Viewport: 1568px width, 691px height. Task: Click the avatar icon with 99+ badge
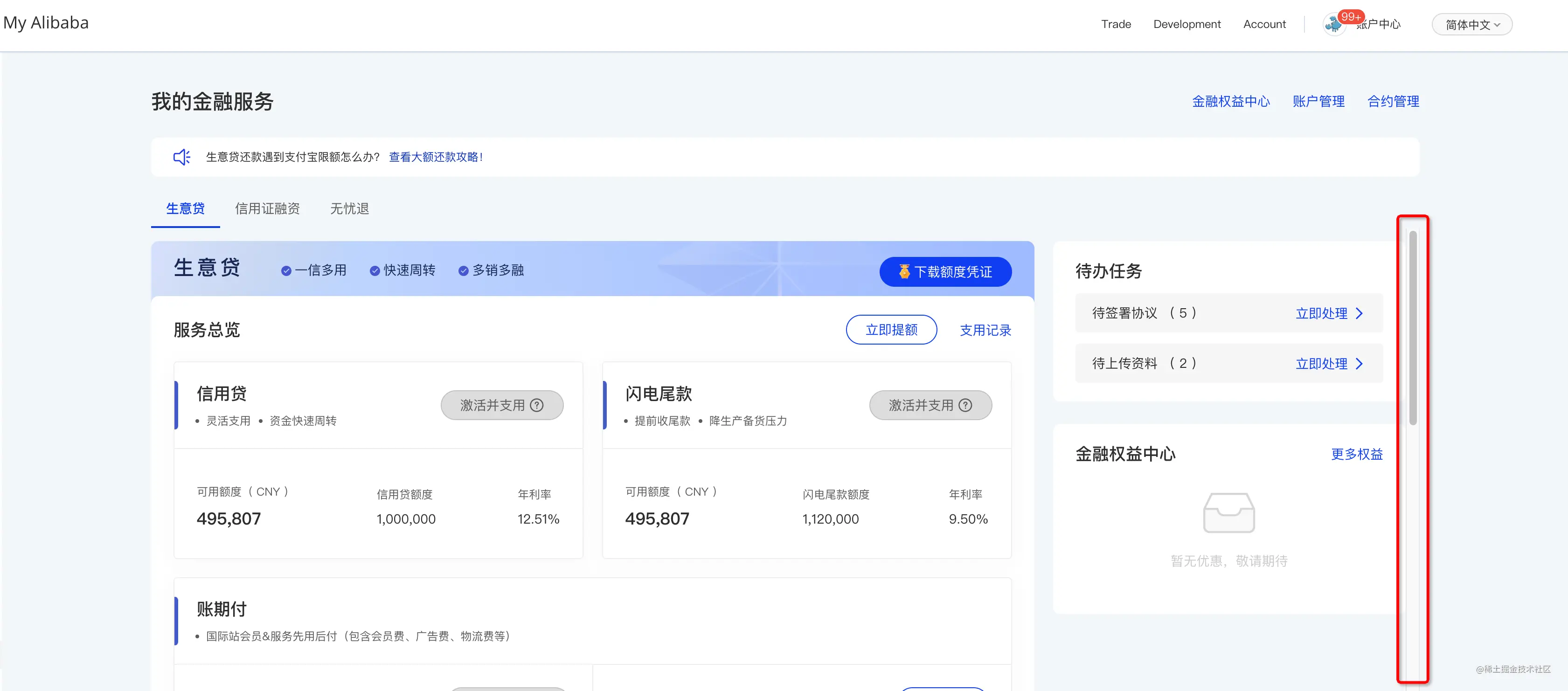(x=1334, y=24)
